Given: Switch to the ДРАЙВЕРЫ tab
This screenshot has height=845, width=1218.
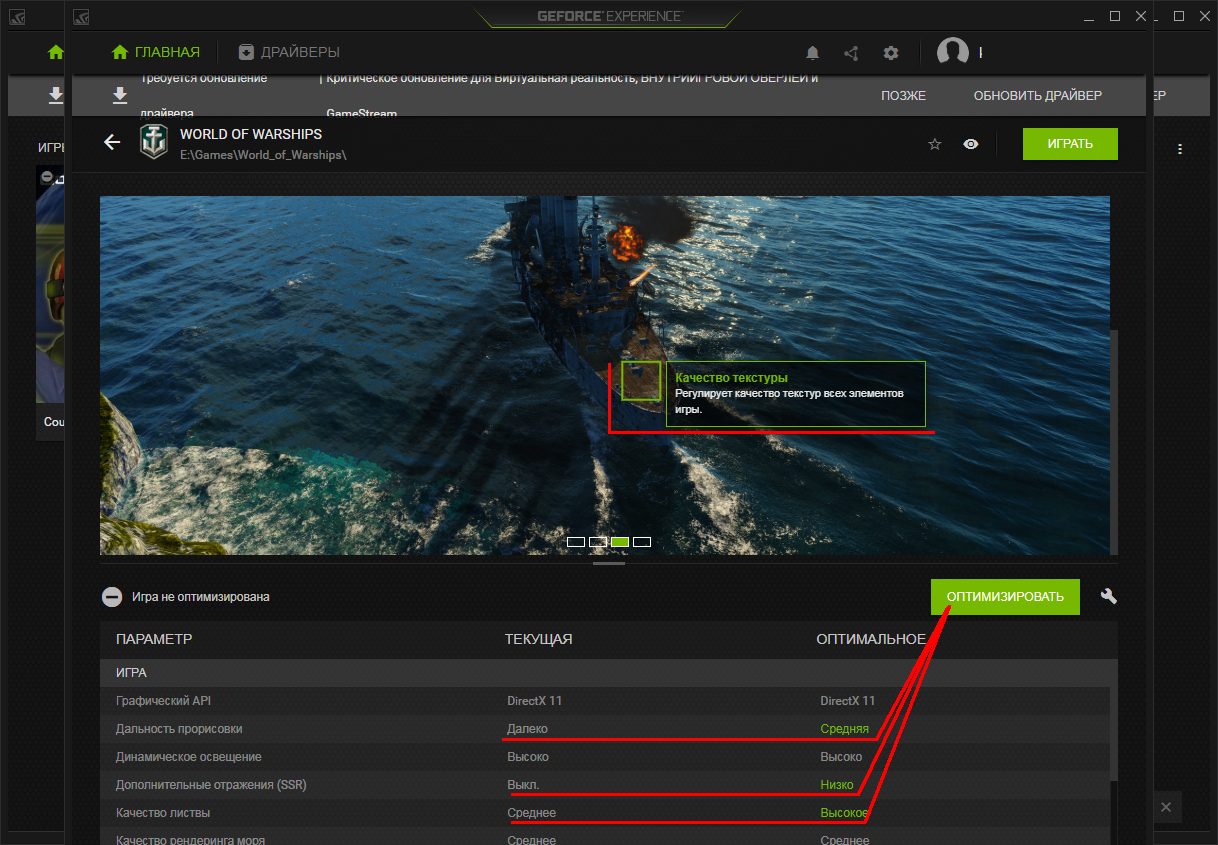Looking at the screenshot, I should coord(289,52).
